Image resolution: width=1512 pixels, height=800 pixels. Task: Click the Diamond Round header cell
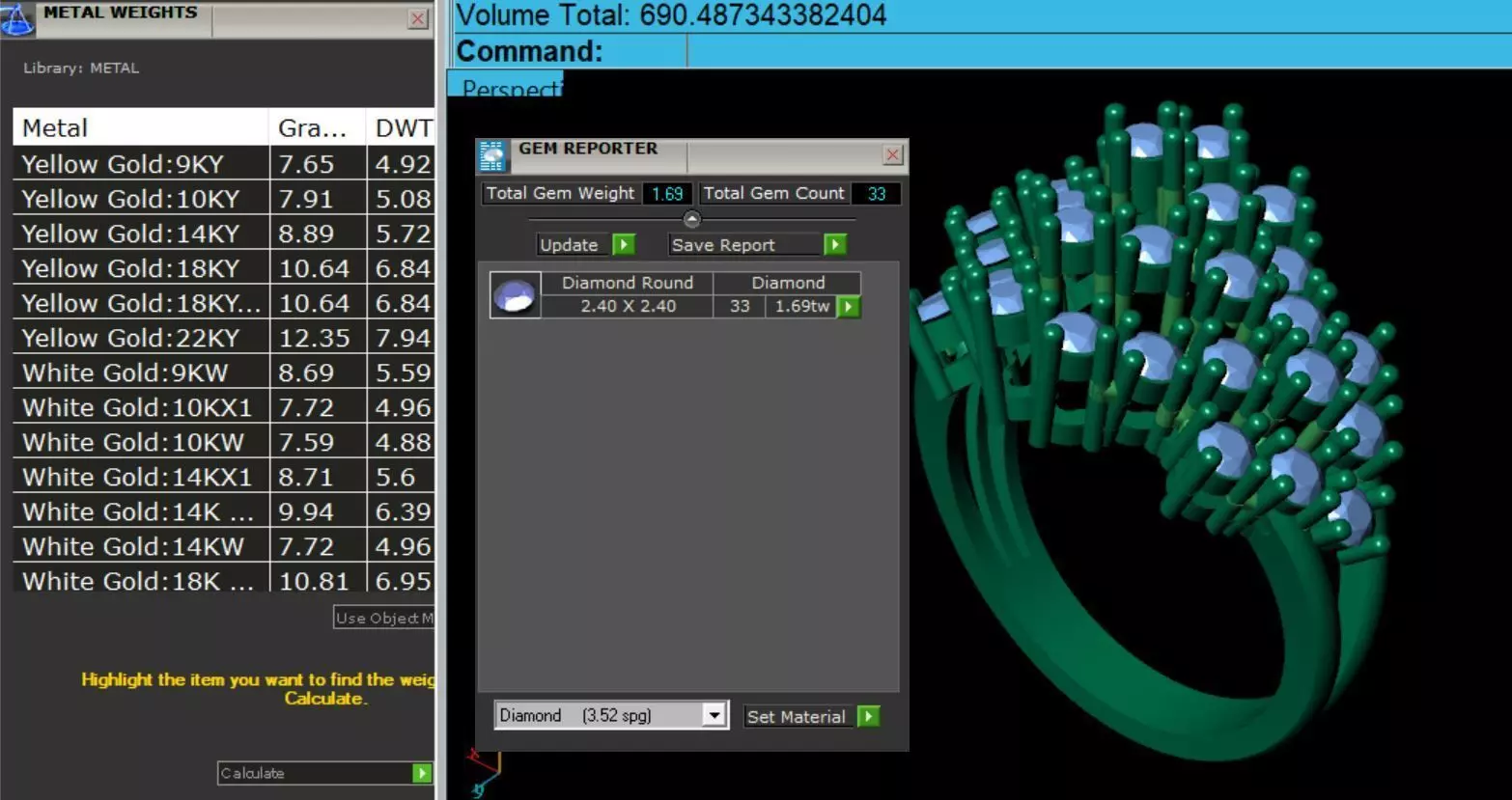click(627, 283)
